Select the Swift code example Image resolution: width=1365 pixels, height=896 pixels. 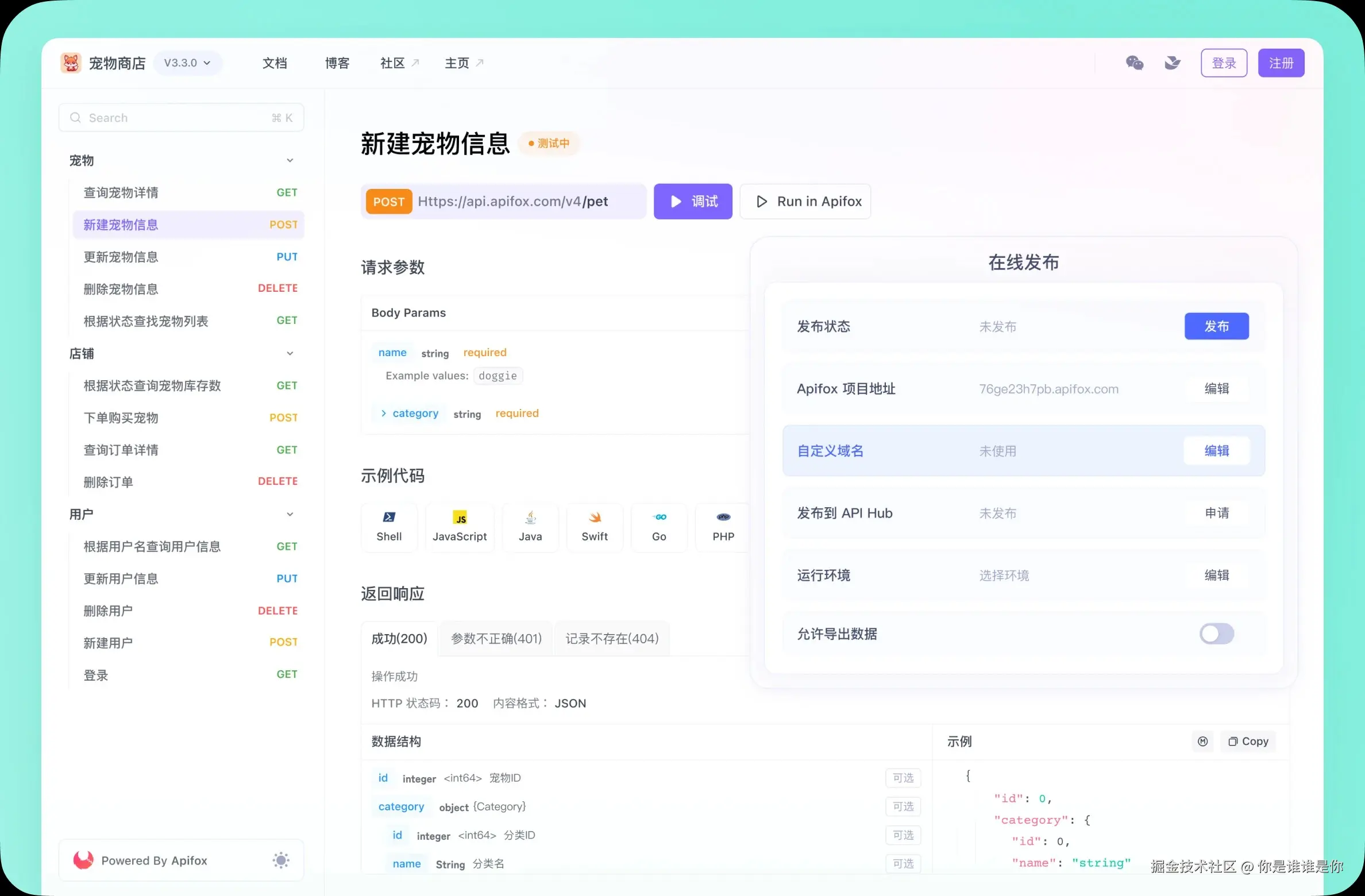594,527
